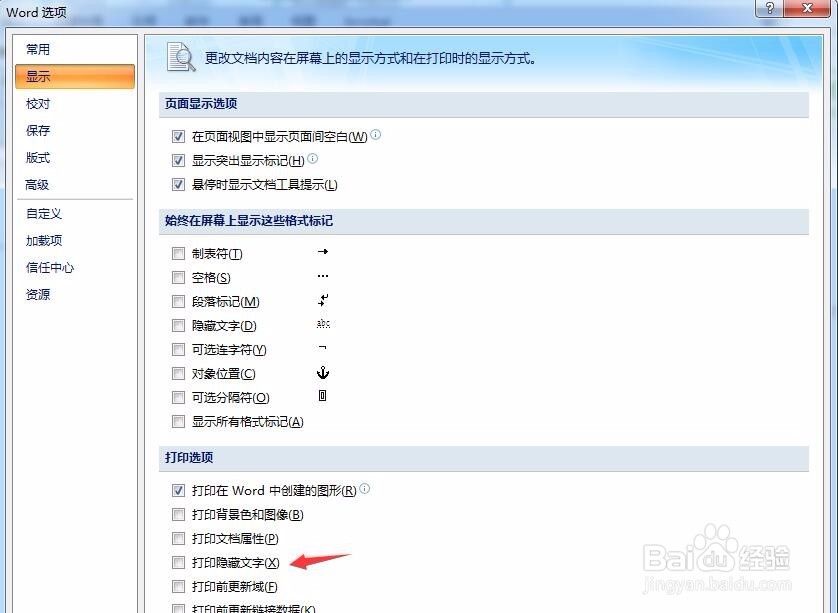Click the 始终在屏幕上显示这些格式标记 heading
The height and width of the screenshot is (613, 838).
(249, 221)
